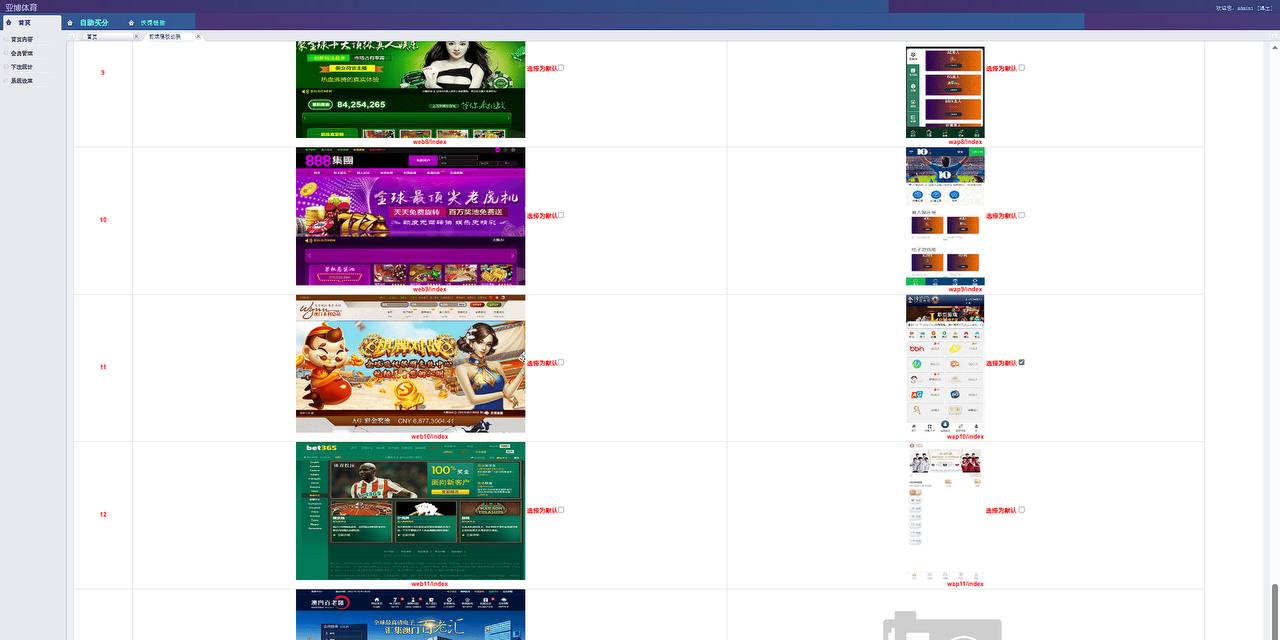Open the third top navigation tab

[x=152, y=22]
